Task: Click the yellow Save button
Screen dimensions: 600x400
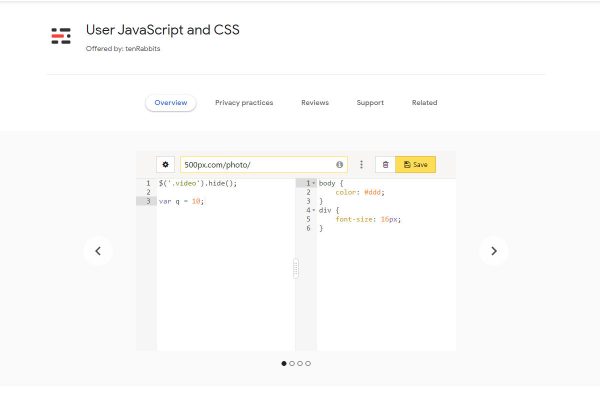Action: pyautogui.click(x=416, y=165)
